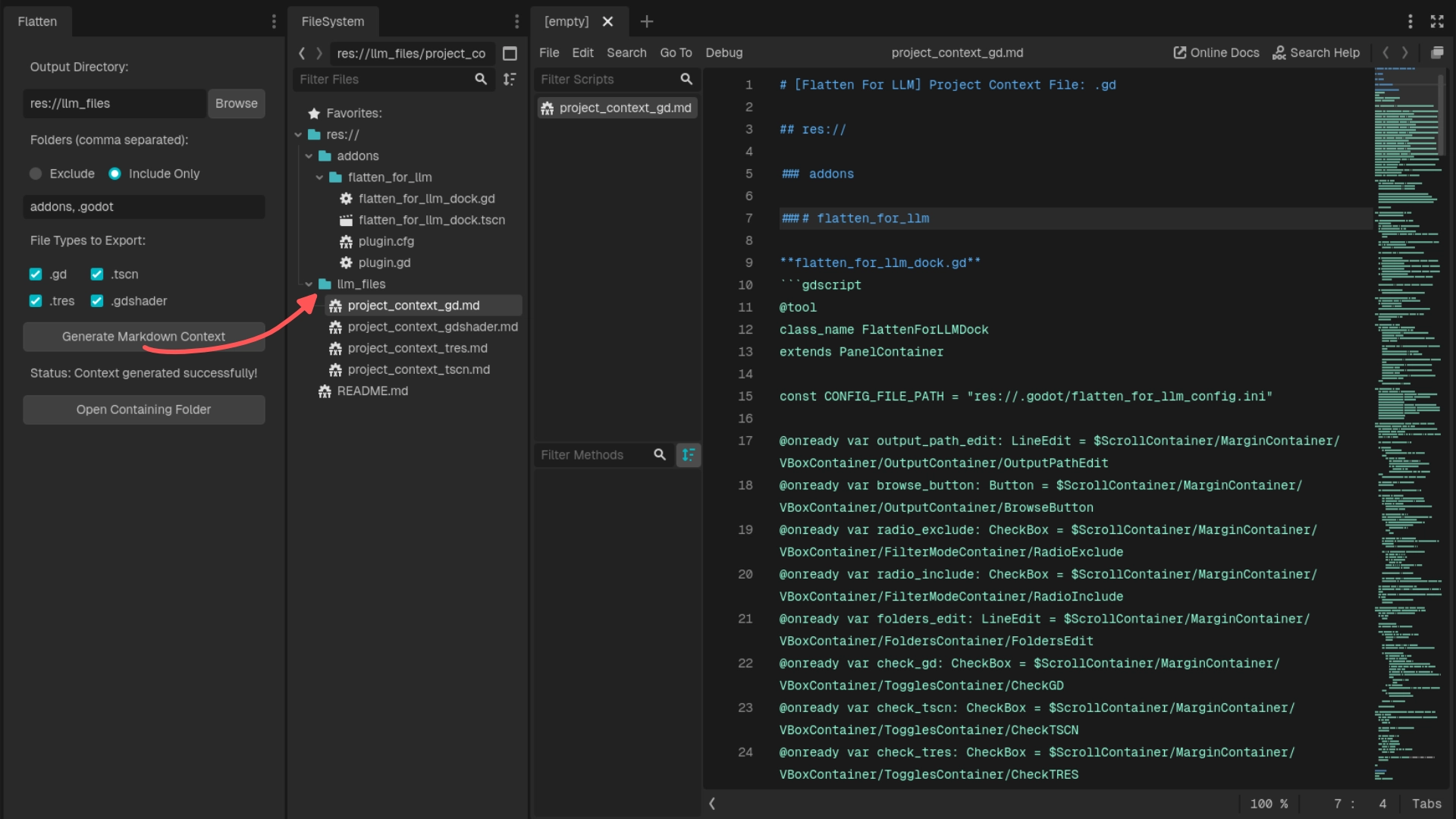Collapse the flatten_for_llm folder
This screenshot has width=1456, height=819.
(319, 177)
